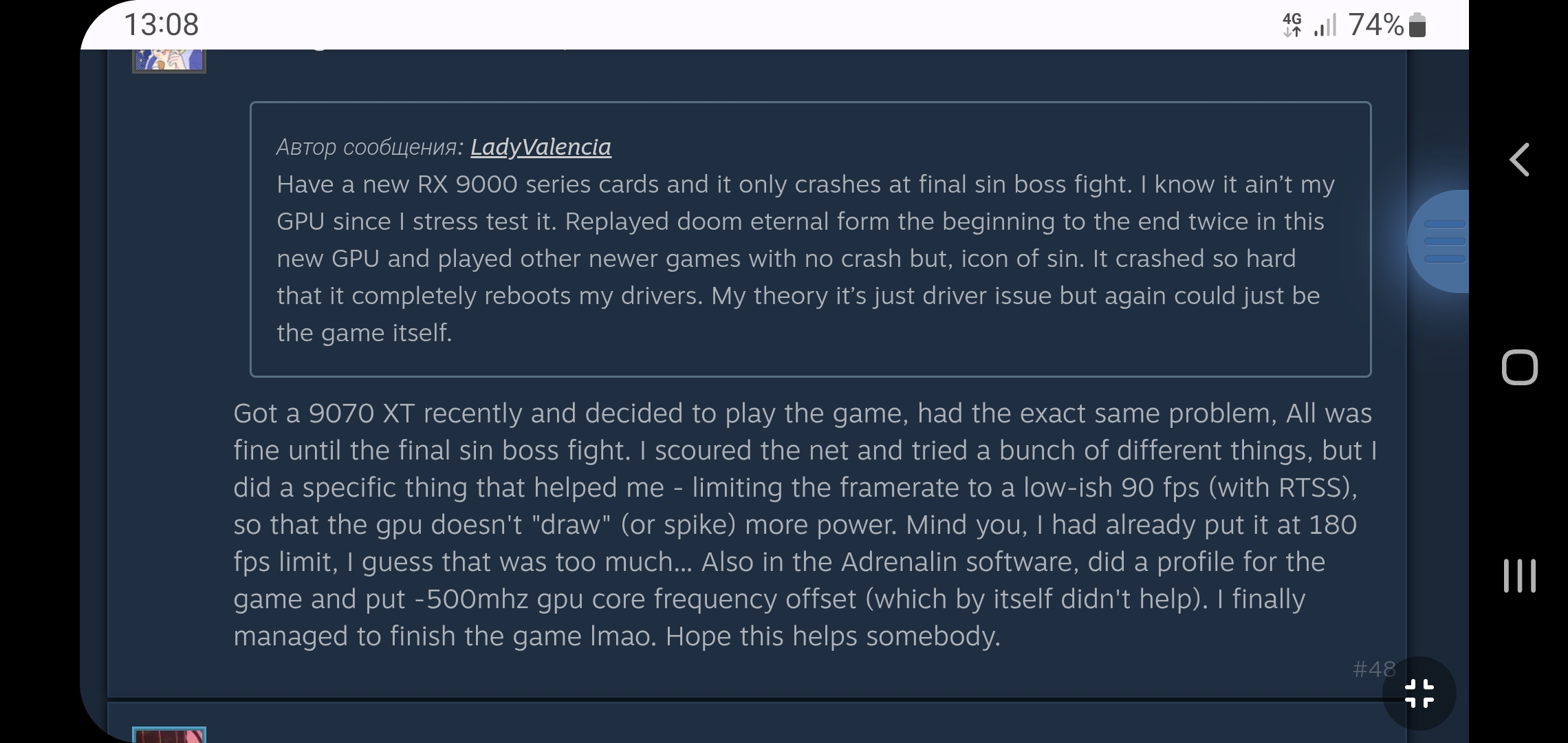
Task: Tap the 74% battery percentage text
Action: tap(1375, 25)
